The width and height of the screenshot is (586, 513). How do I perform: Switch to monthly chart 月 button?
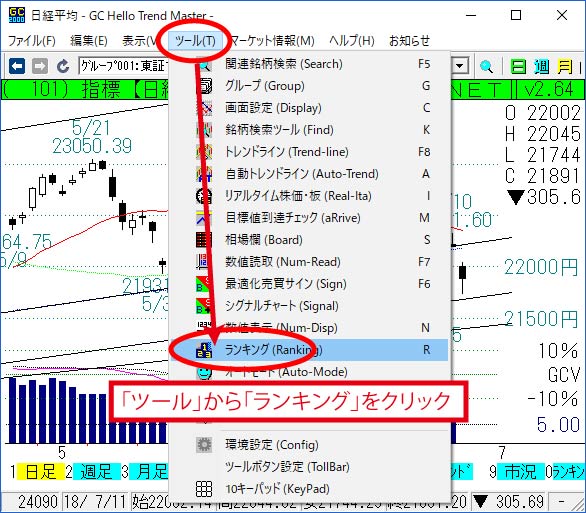coord(565,67)
